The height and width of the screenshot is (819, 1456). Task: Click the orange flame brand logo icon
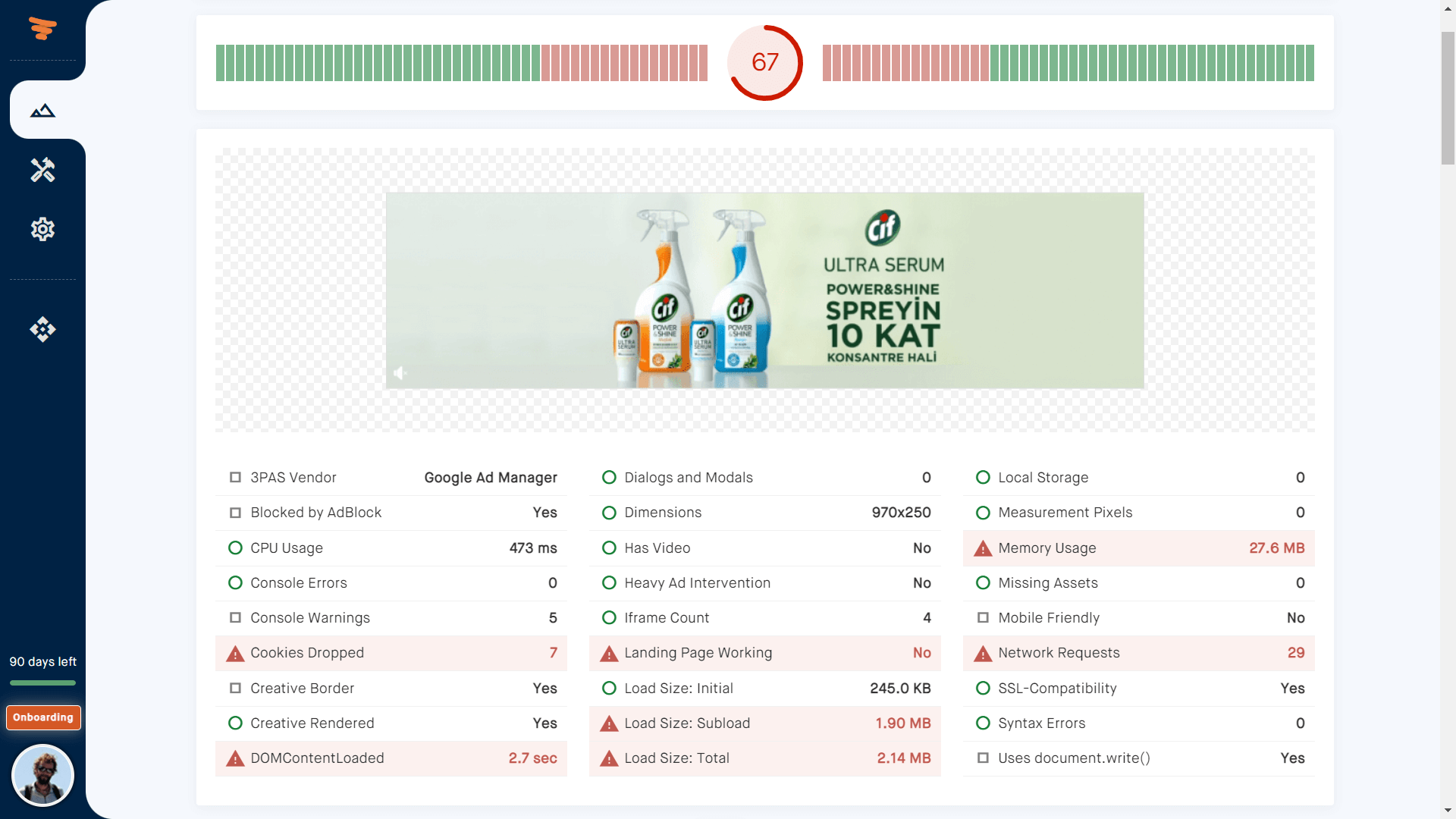coord(41,27)
